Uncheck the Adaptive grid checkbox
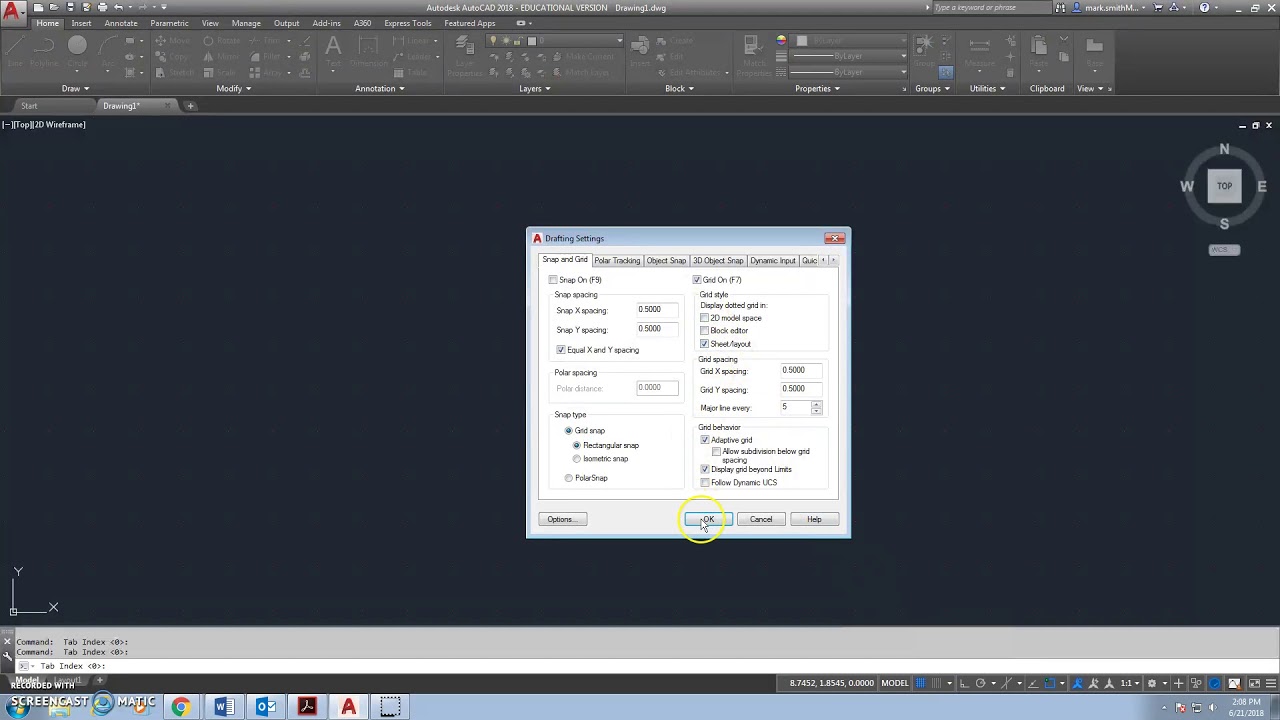Viewport: 1280px width, 720px height. point(705,440)
